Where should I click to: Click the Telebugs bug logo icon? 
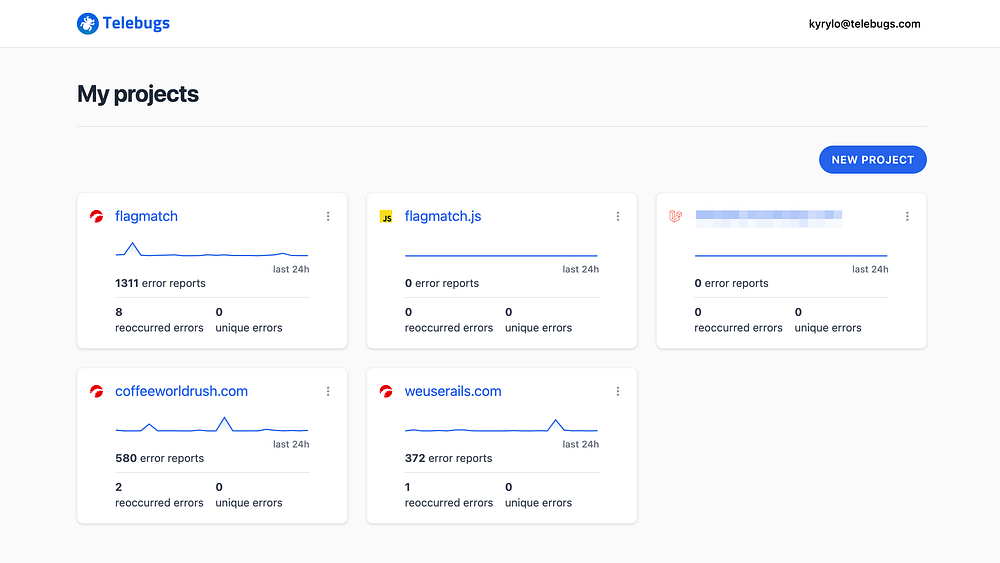(x=87, y=24)
